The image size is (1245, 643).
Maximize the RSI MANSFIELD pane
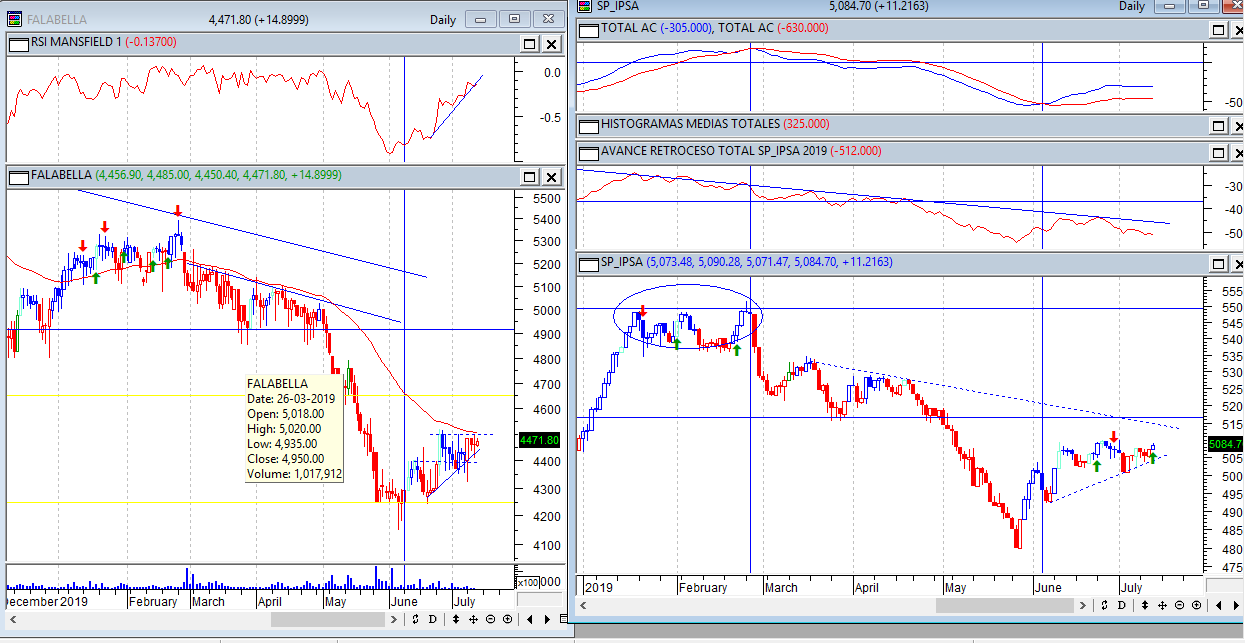click(x=530, y=44)
